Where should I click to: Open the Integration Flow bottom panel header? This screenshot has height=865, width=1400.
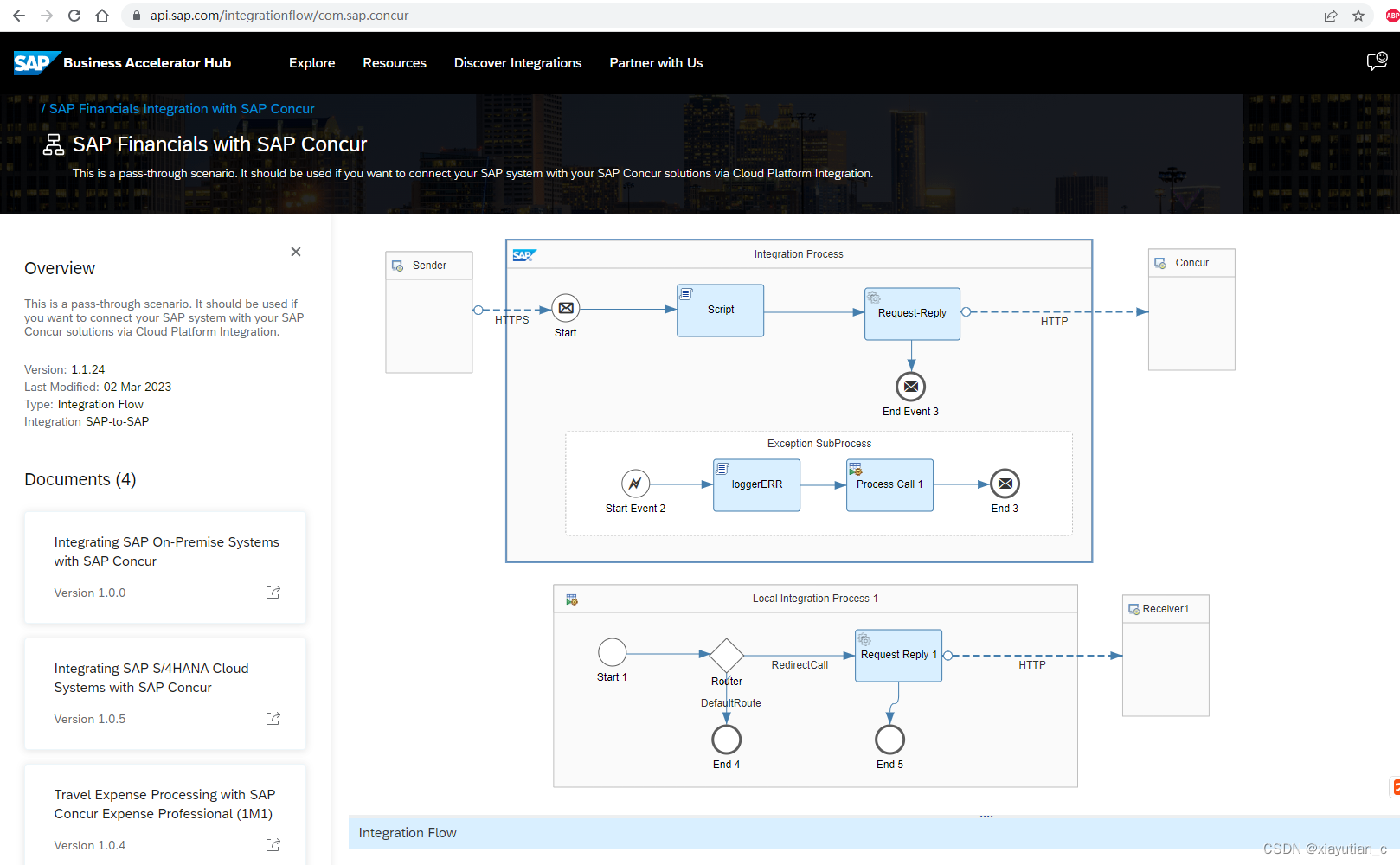(874, 833)
